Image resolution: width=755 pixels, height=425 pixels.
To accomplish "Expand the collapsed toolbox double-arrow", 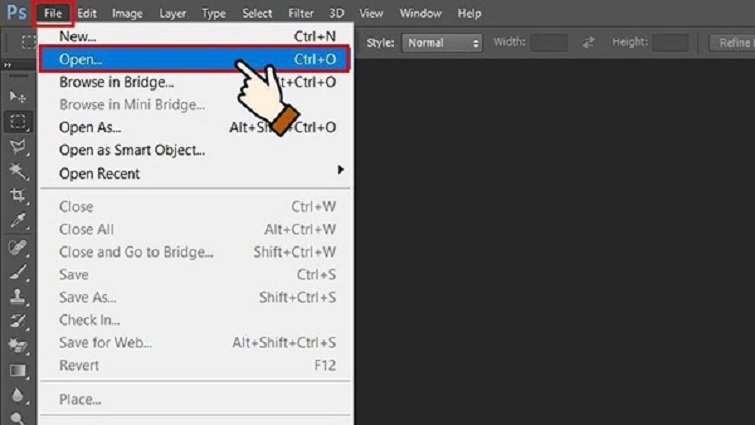I will [x=8, y=65].
